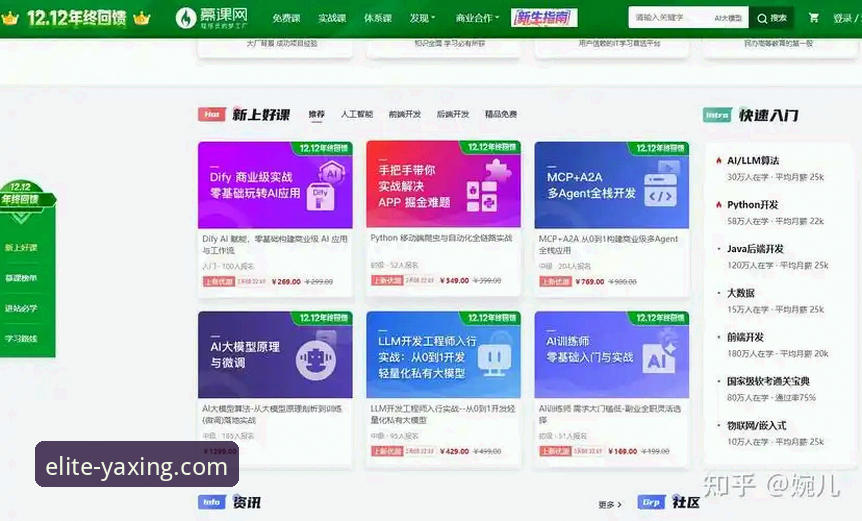
Task: Click the 12.12年终回馈 header banner
Action: point(76,18)
